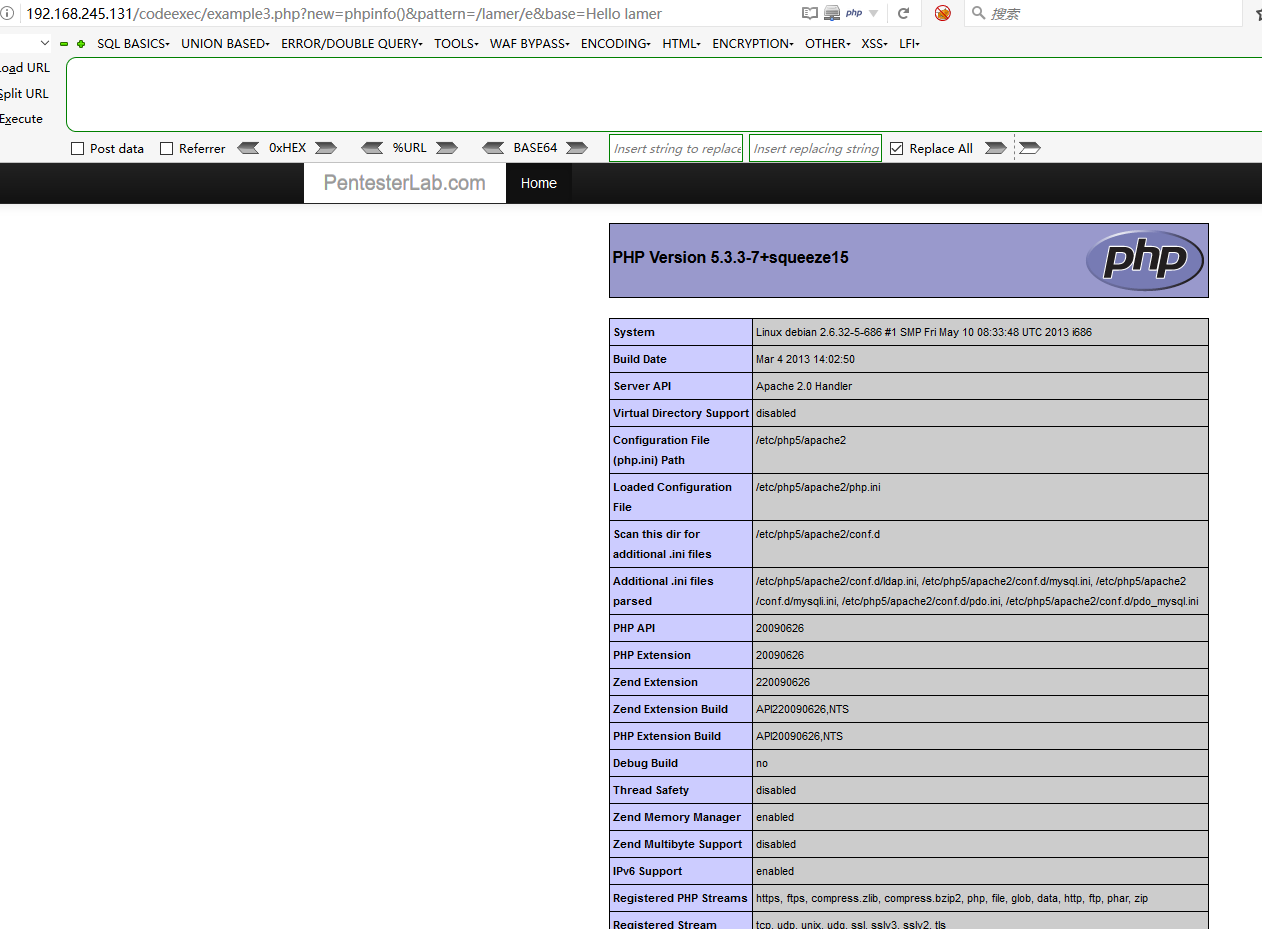The image size is (1262, 929).
Task: Open the XSS menu
Action: (874, 44)
